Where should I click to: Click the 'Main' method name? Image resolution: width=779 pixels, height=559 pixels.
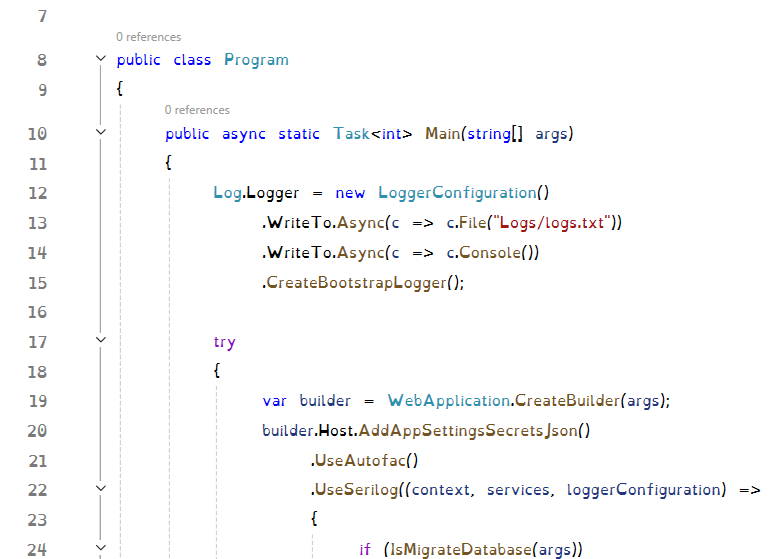point(443,134)
